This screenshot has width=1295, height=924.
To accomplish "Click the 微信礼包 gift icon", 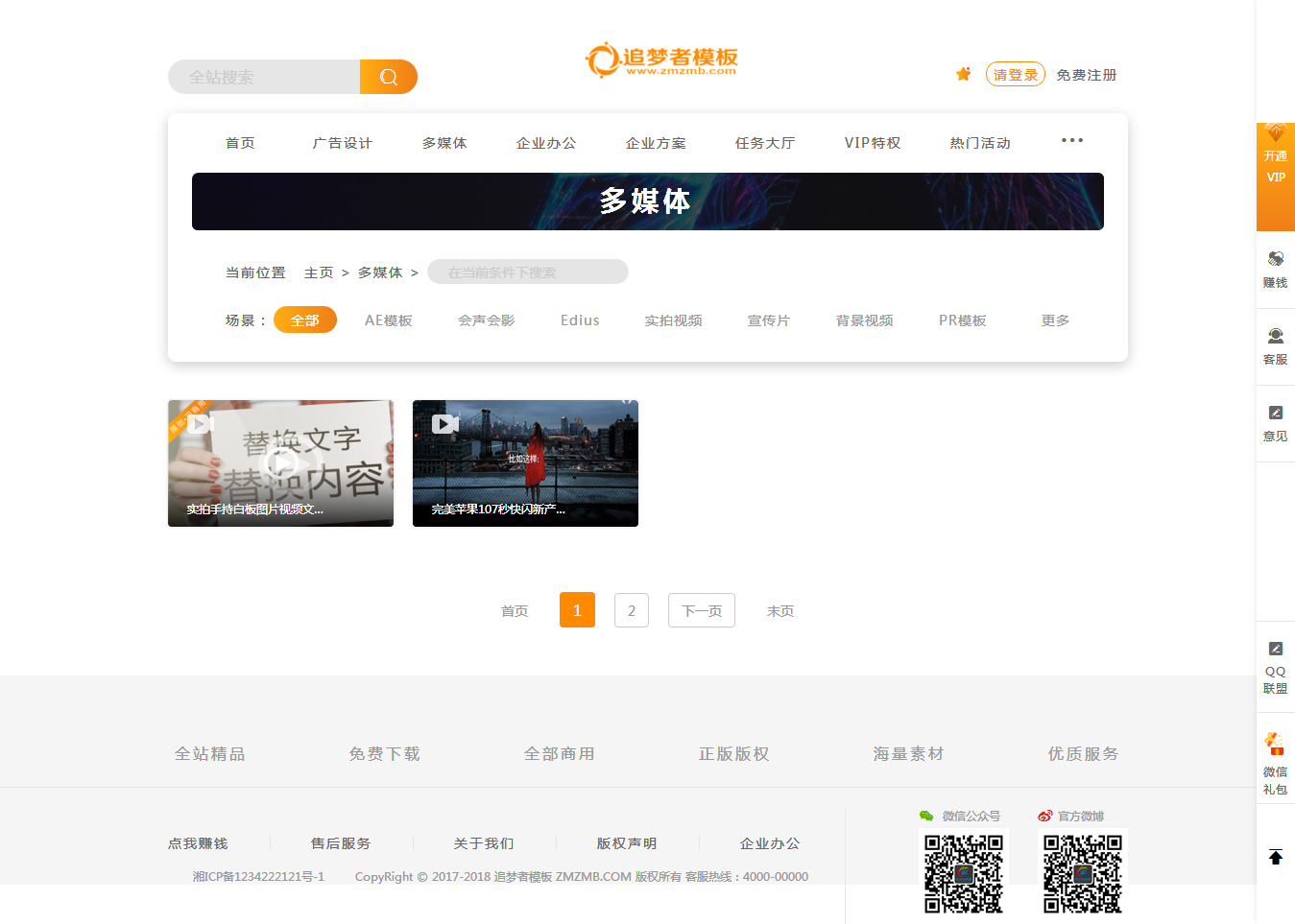I will coord(1275,762).
